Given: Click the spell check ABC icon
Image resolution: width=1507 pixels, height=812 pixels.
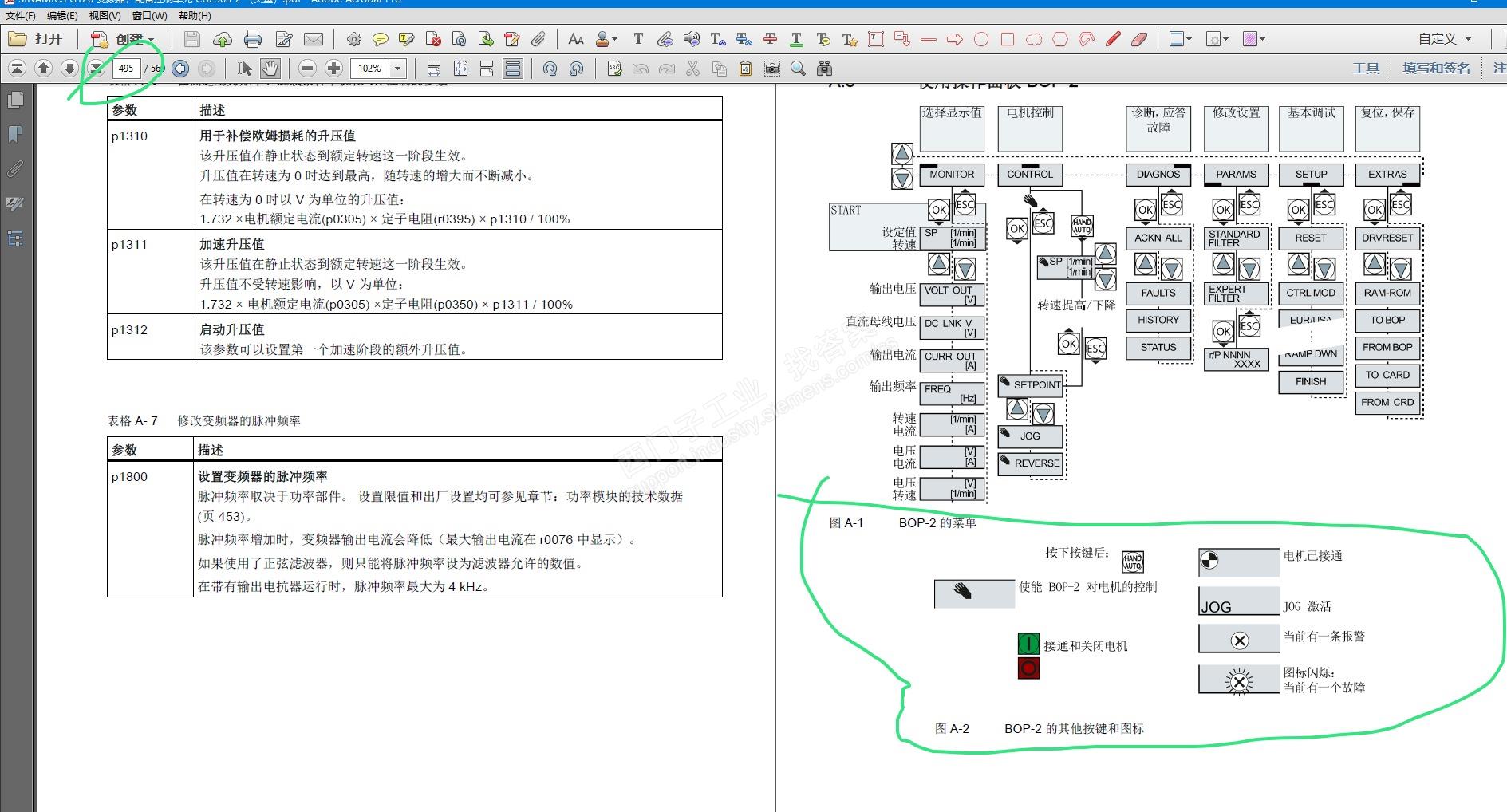Looking at the screenshot, I should click(614, 69).
